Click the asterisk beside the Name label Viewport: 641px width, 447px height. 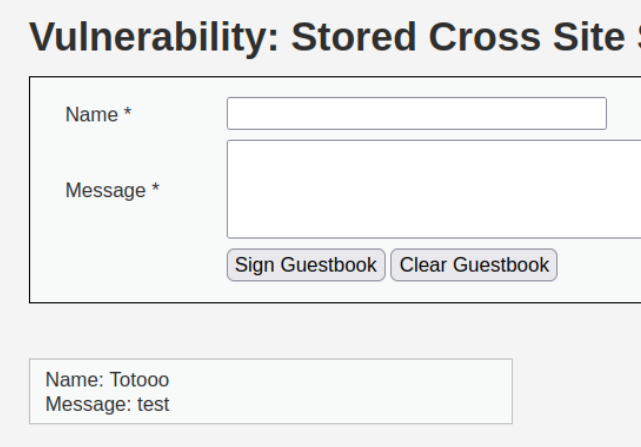click(128, 114)
